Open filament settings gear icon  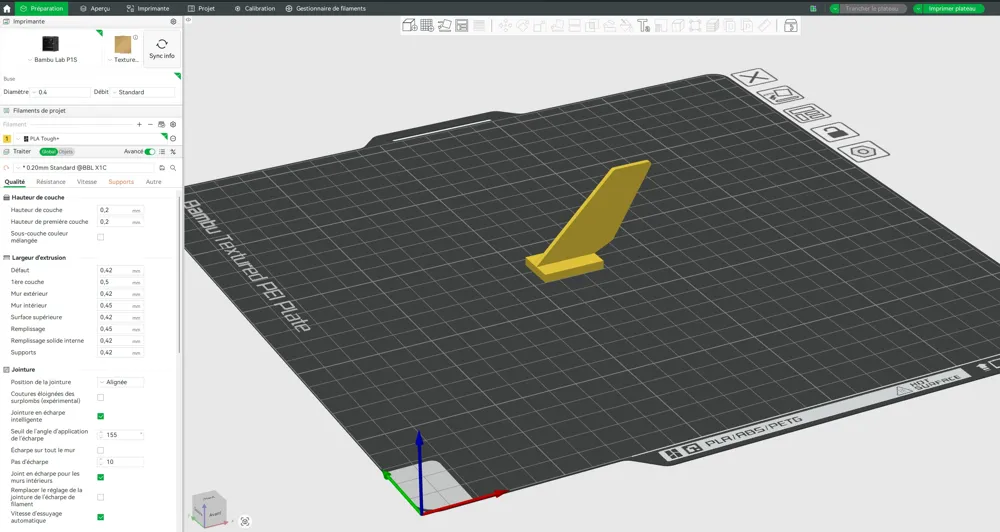click(173, 124)
